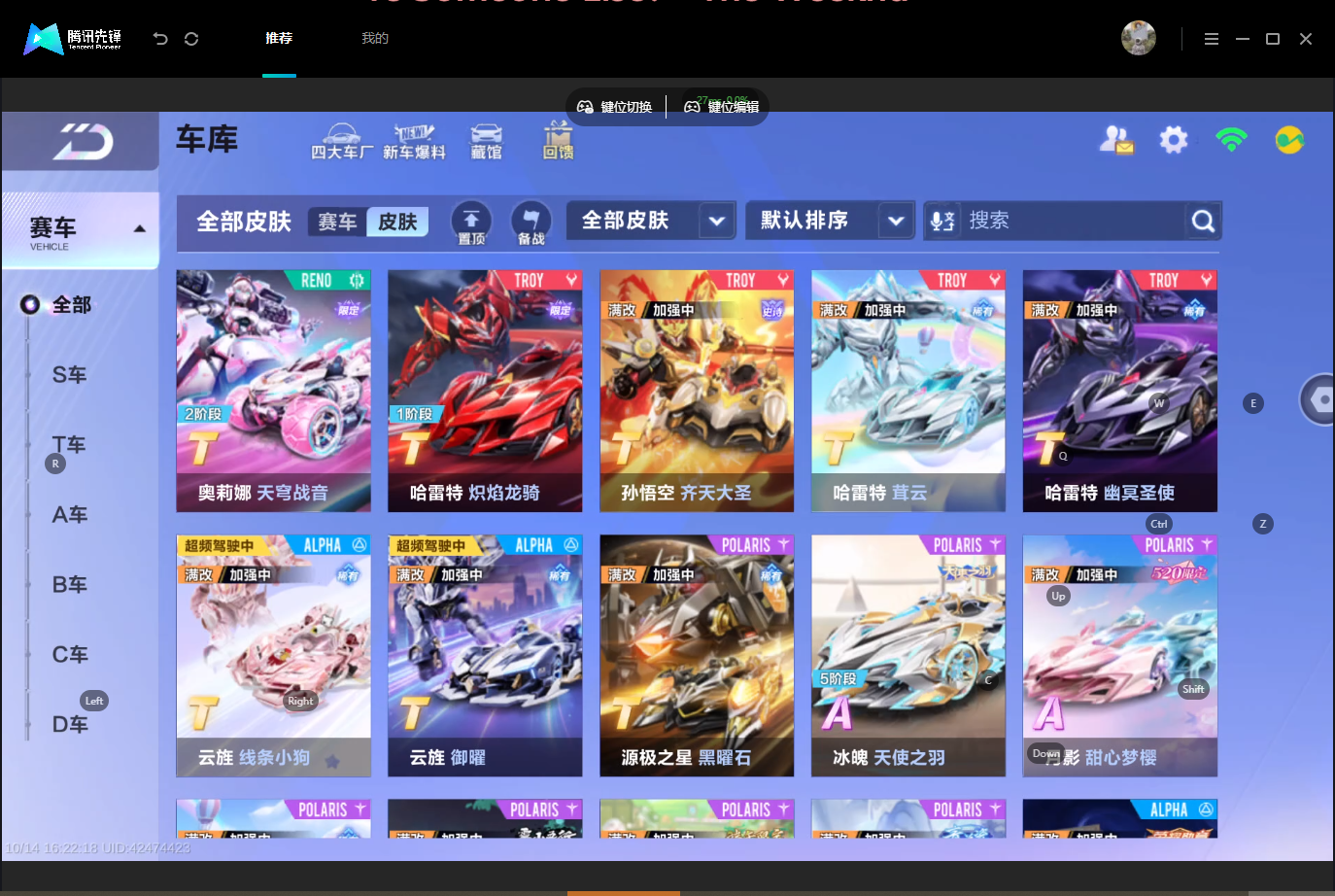This screenshot has width=1335, height=896.
Task: Open the 藏馆 icon
Action: (486, 142)
